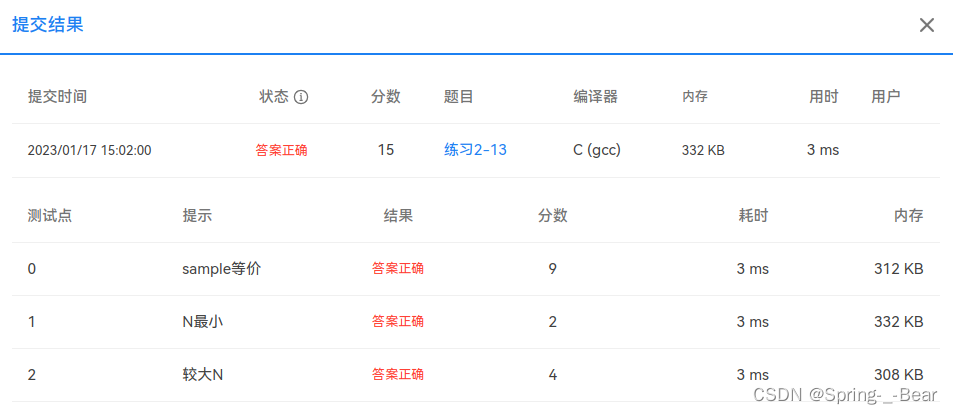The width and height of the screenshot is (953, 414).
Task: Click the 测试点 column header
Action: pos(50,216)
